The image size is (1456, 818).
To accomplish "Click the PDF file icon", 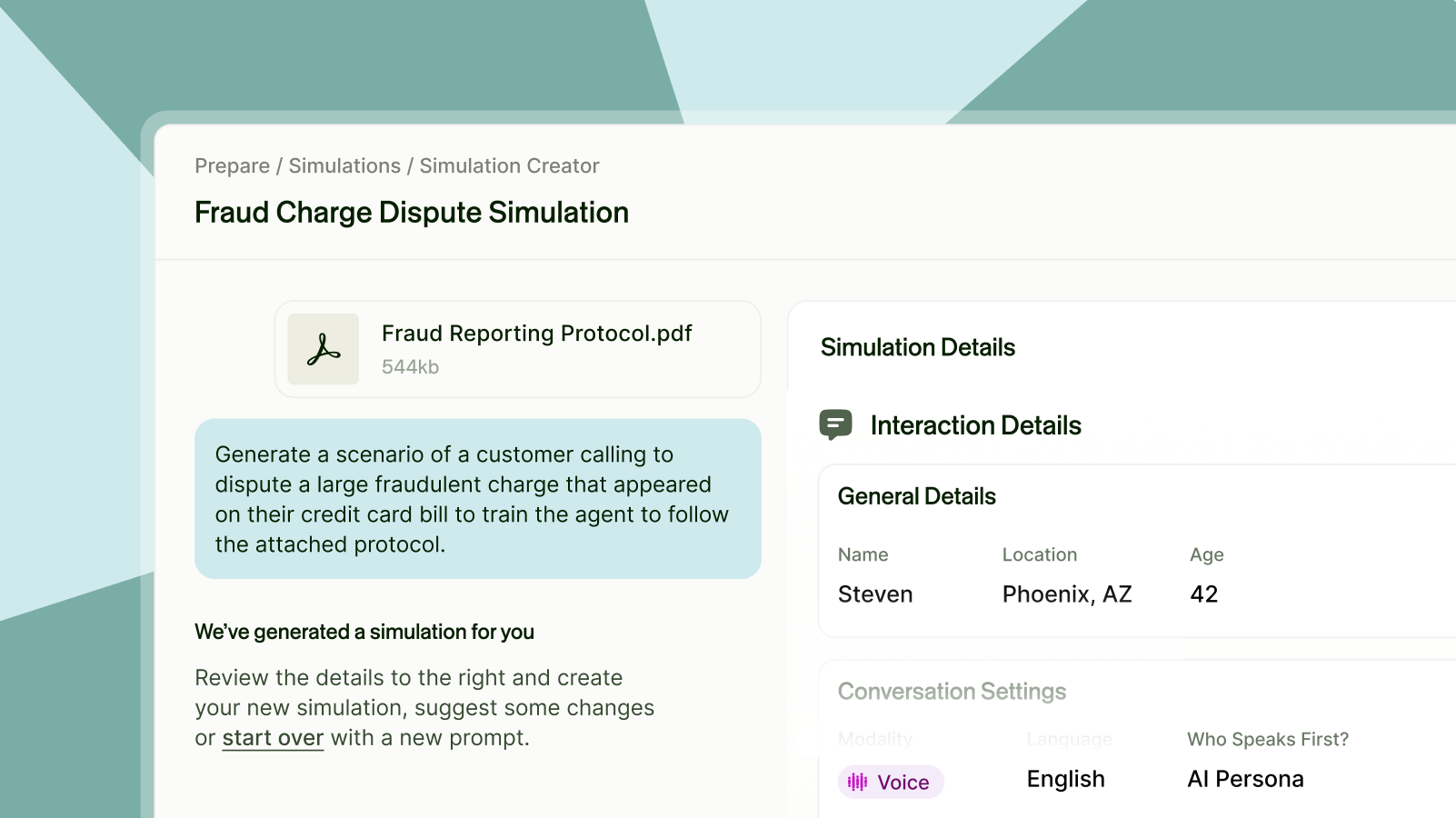I will [x=324, y=349].
